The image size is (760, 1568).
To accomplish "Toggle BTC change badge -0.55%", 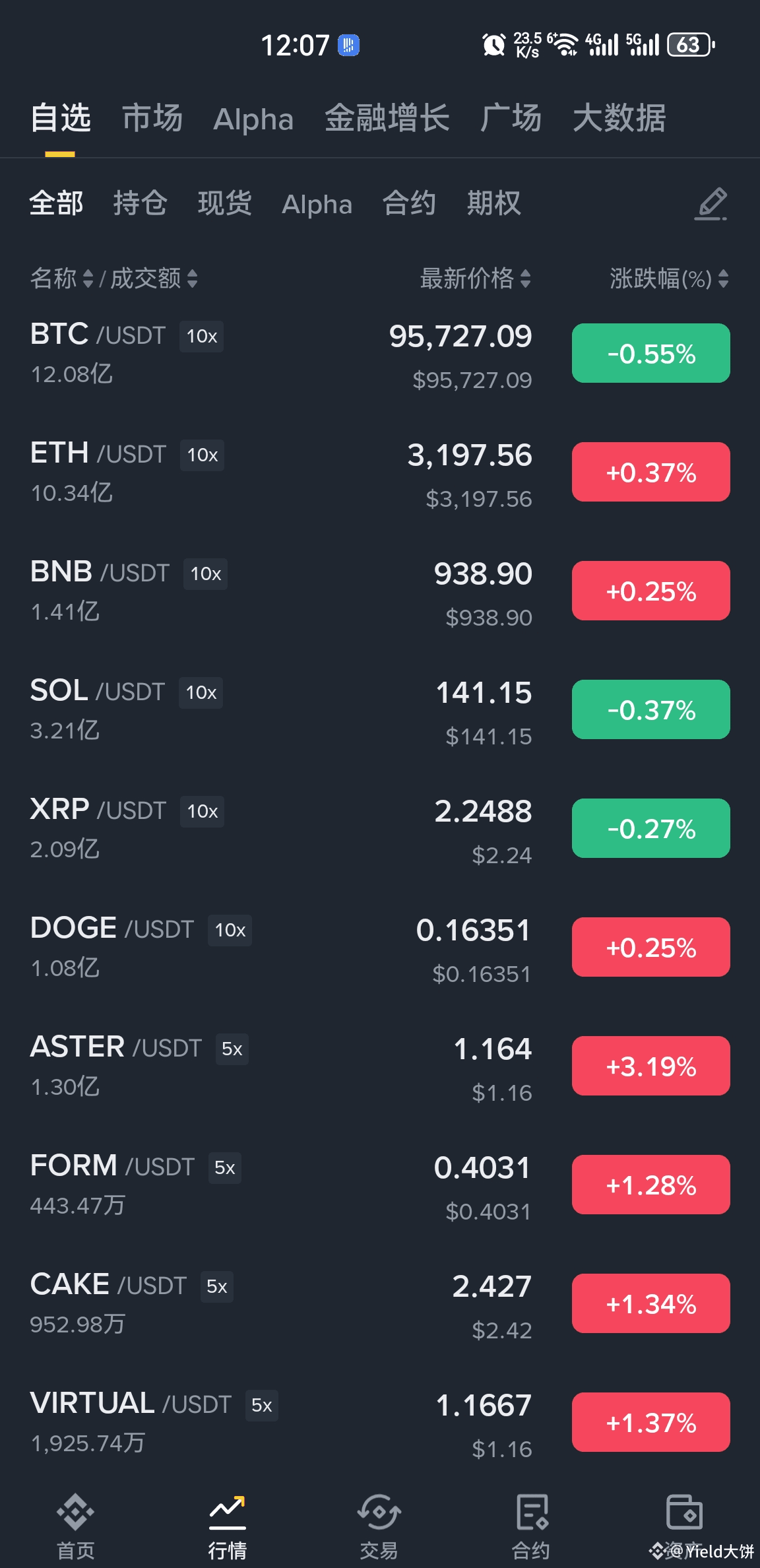I will click(x=650, y=354).
